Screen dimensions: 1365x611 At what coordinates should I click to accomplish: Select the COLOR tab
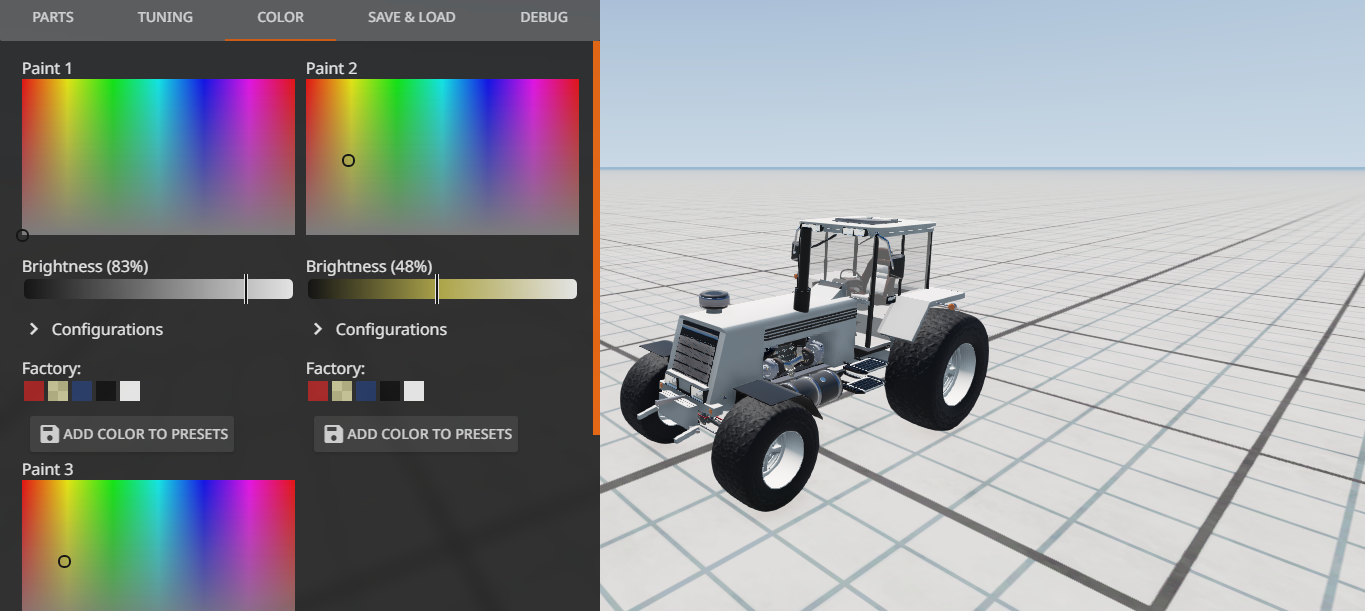(280, 17)
